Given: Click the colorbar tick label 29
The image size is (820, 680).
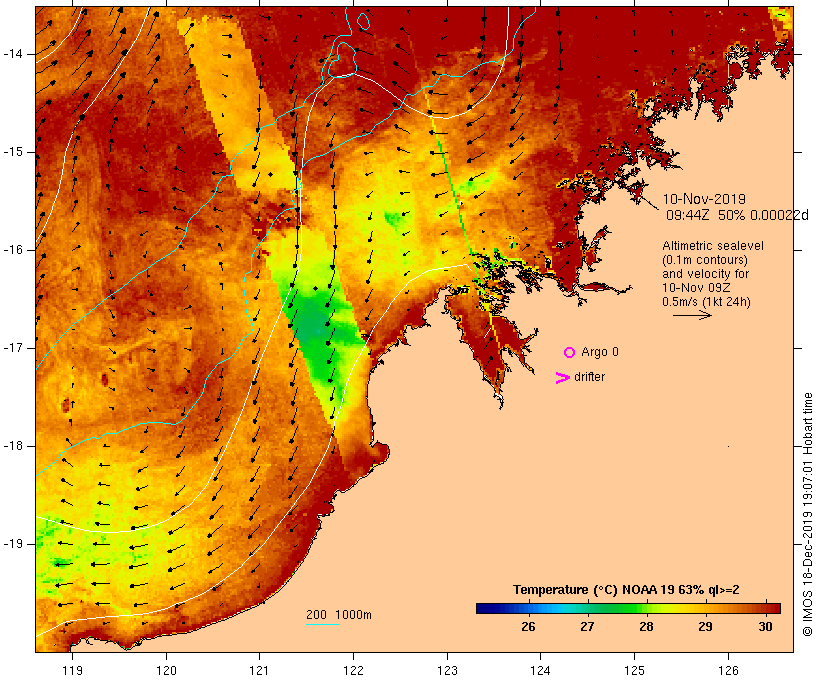Looking at the screenshot, I should (705, 627).
